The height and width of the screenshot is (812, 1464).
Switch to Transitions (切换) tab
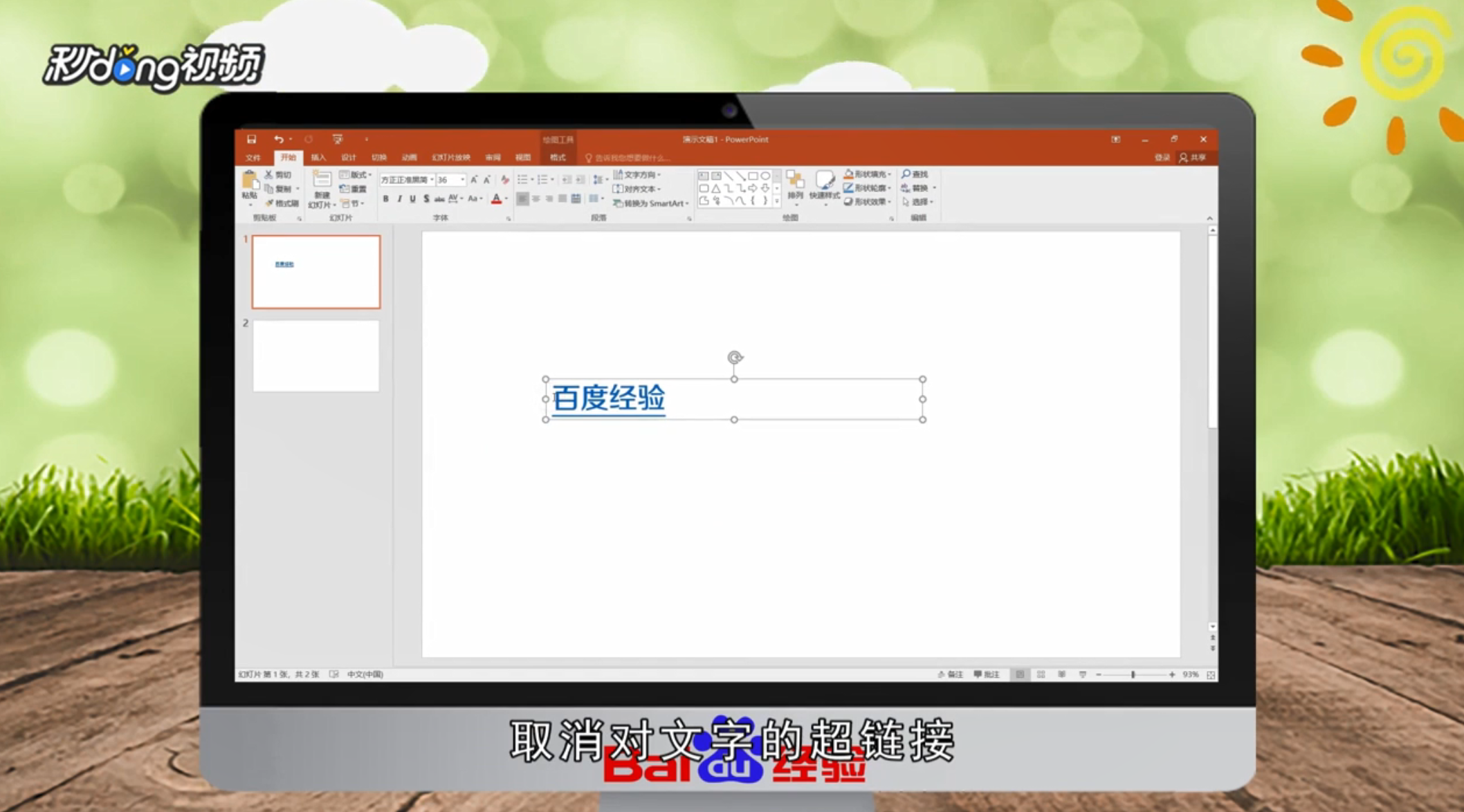(x=379, y=158)
